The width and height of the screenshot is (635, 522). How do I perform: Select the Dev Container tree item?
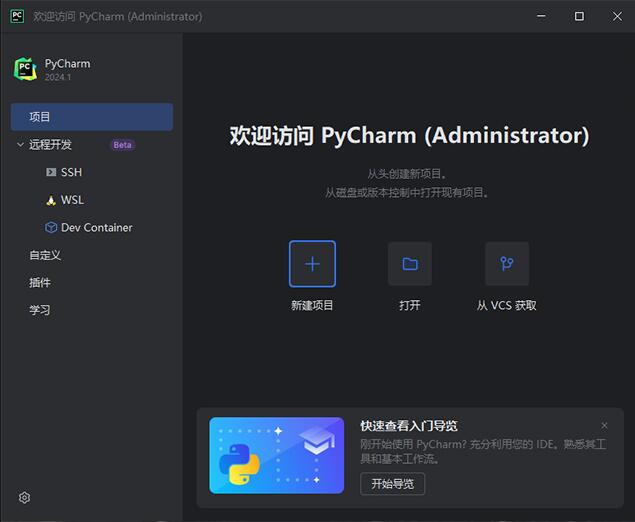(x=96, y=227)
